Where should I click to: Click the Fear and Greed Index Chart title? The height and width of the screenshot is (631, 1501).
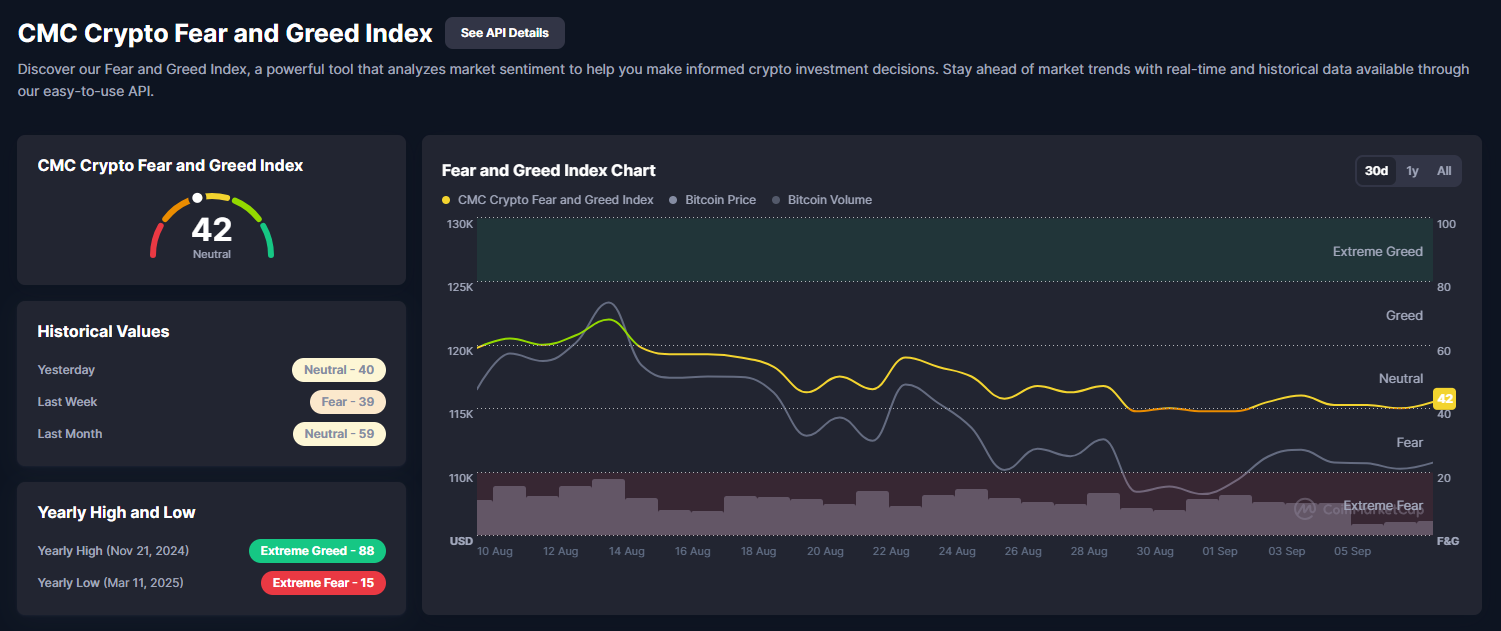(x=548, y=171)
